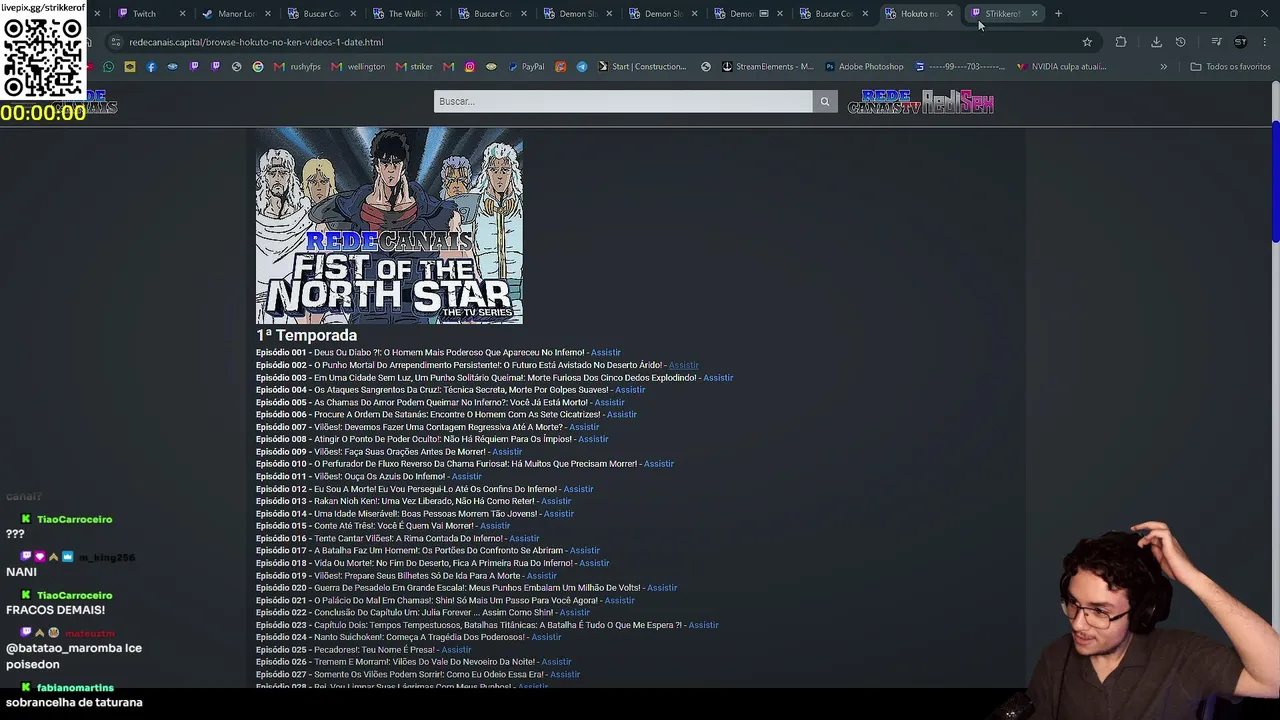Click Assistir for Episódio 013

coord(556,502)
